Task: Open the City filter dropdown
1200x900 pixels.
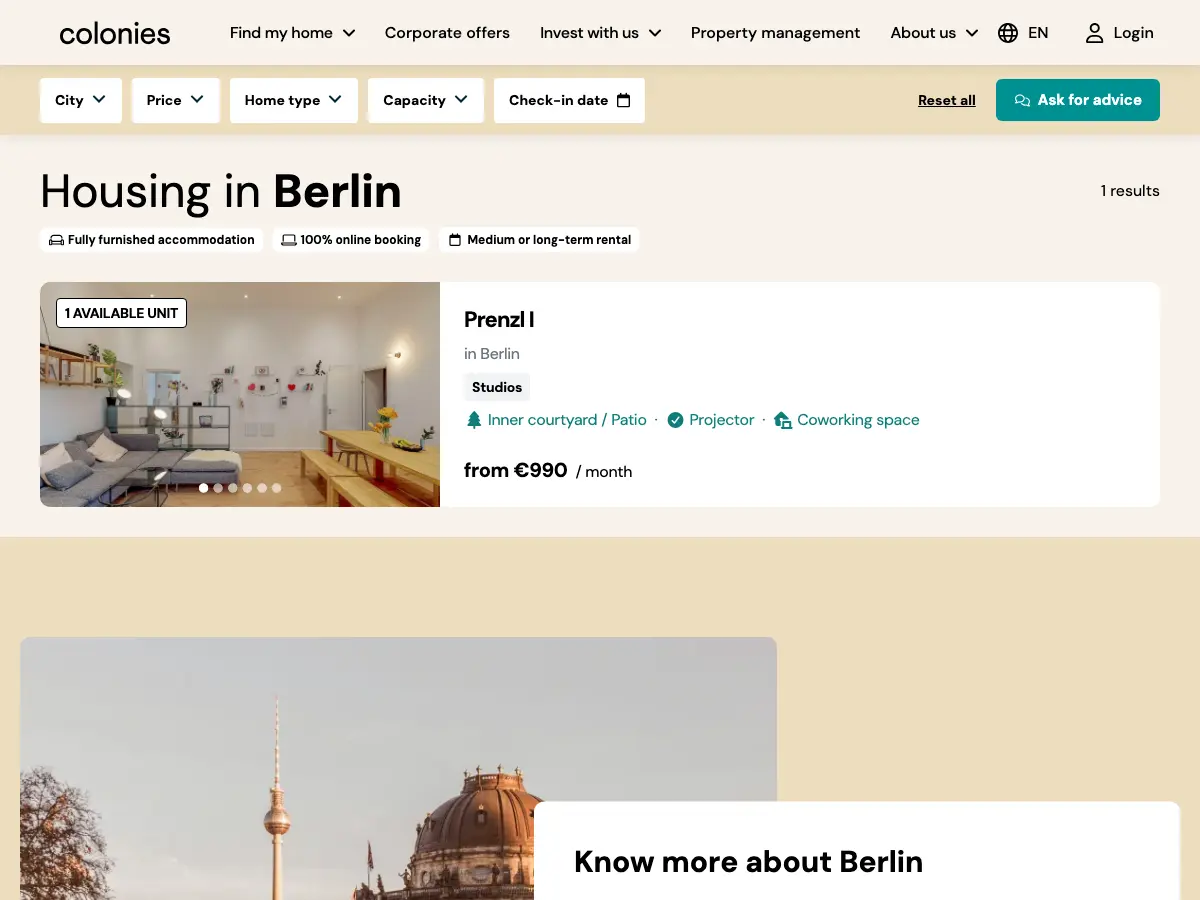Action: (81, 100)
